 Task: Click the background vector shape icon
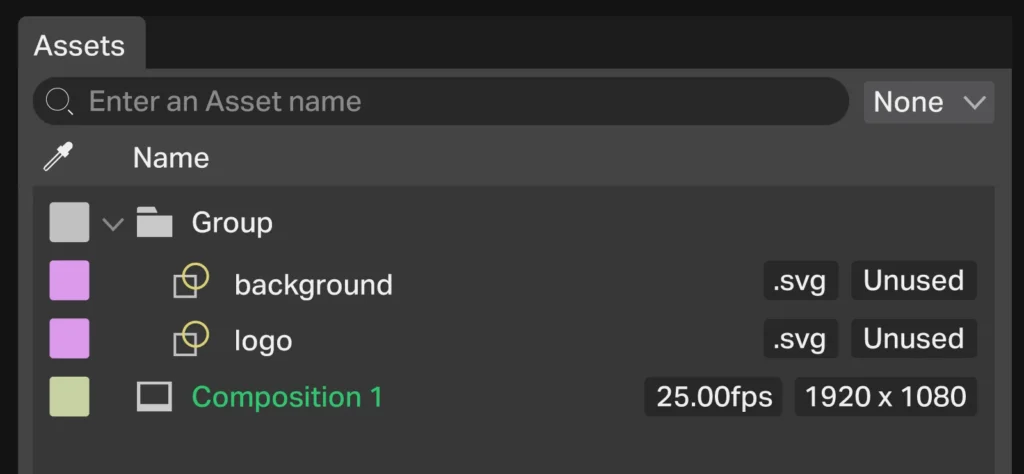(190, 281)
